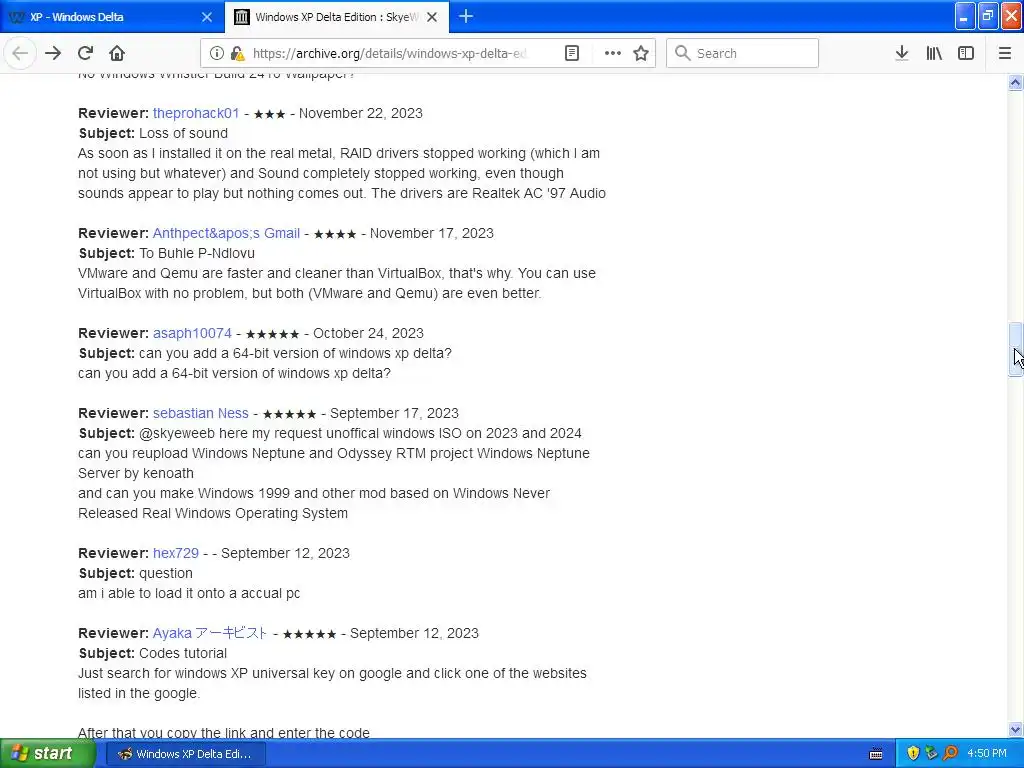This screenshot has height=768, width=1024.
Task: Click the scrollbar down arrow
Action: [1015, 729]
